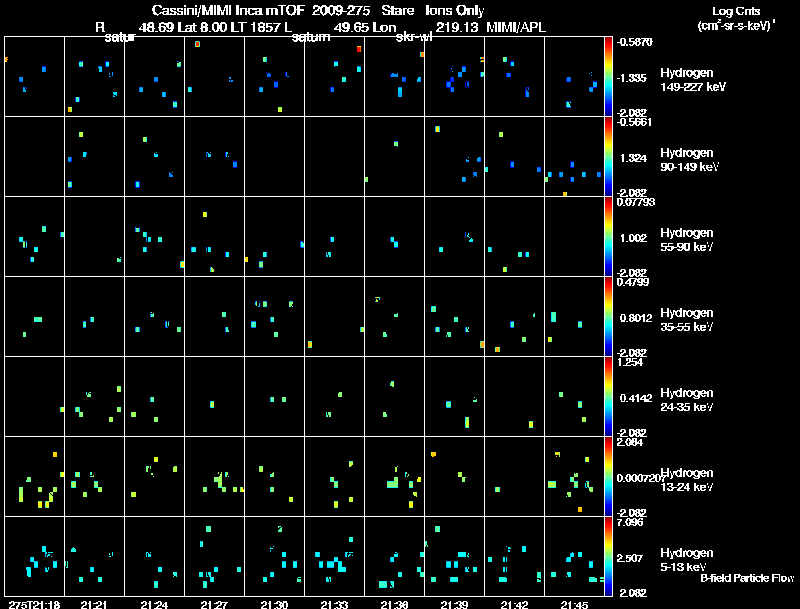Click the '48.69 Lat 8.00 LT 1857 L' text
Screen dimensions: 800x609
point(215,27)
